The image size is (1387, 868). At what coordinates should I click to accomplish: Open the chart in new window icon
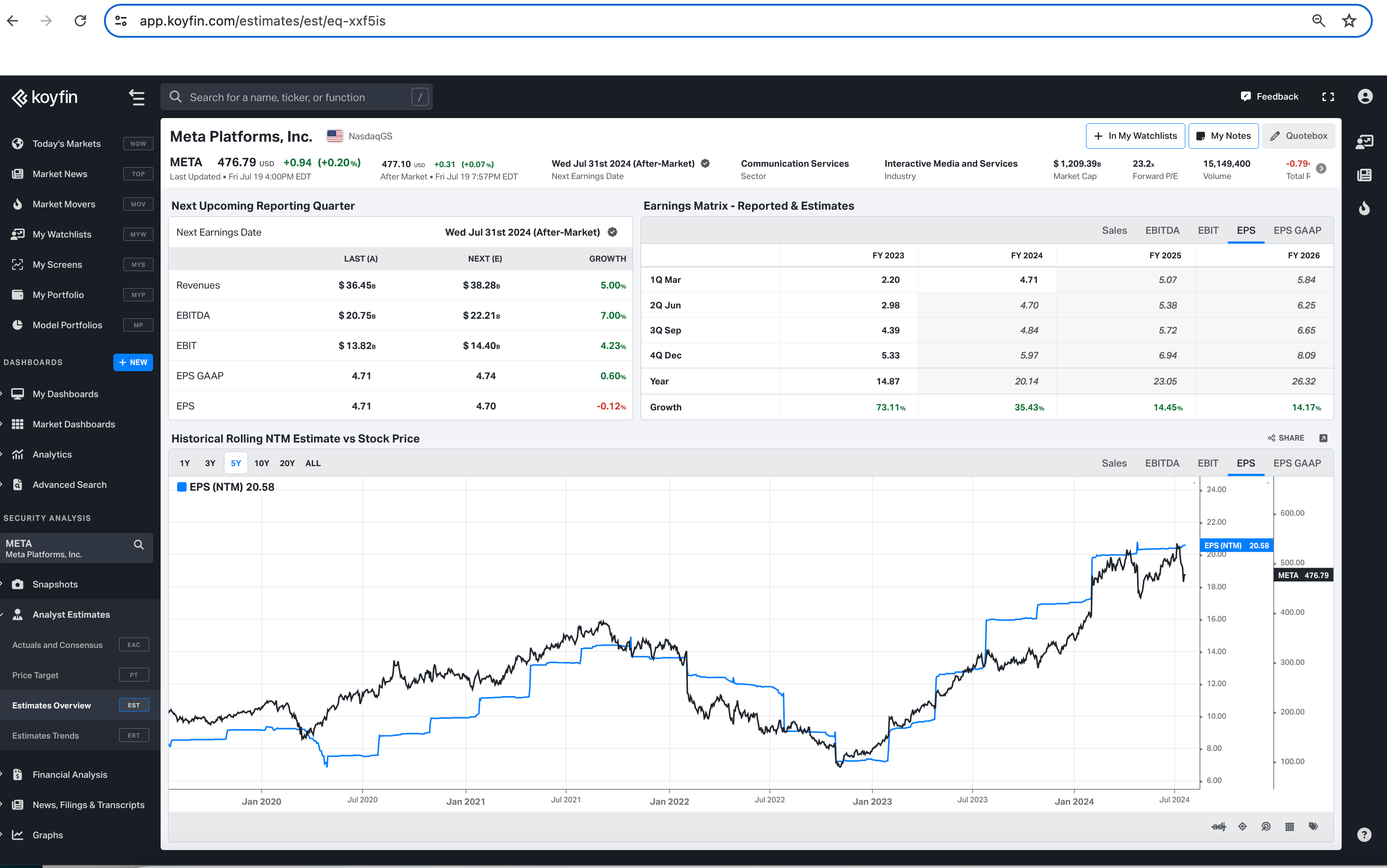pos(1323,438)
